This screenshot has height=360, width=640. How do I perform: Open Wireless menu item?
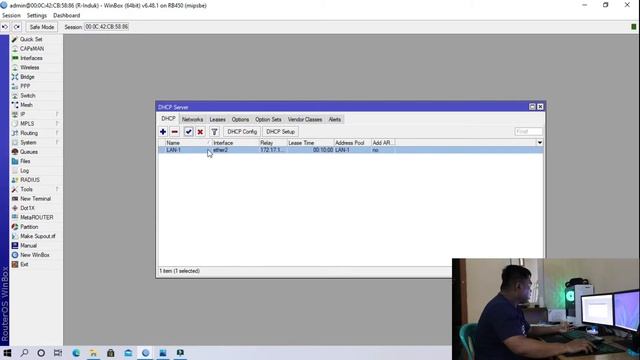pyautogui.click(x=29, y=67)
